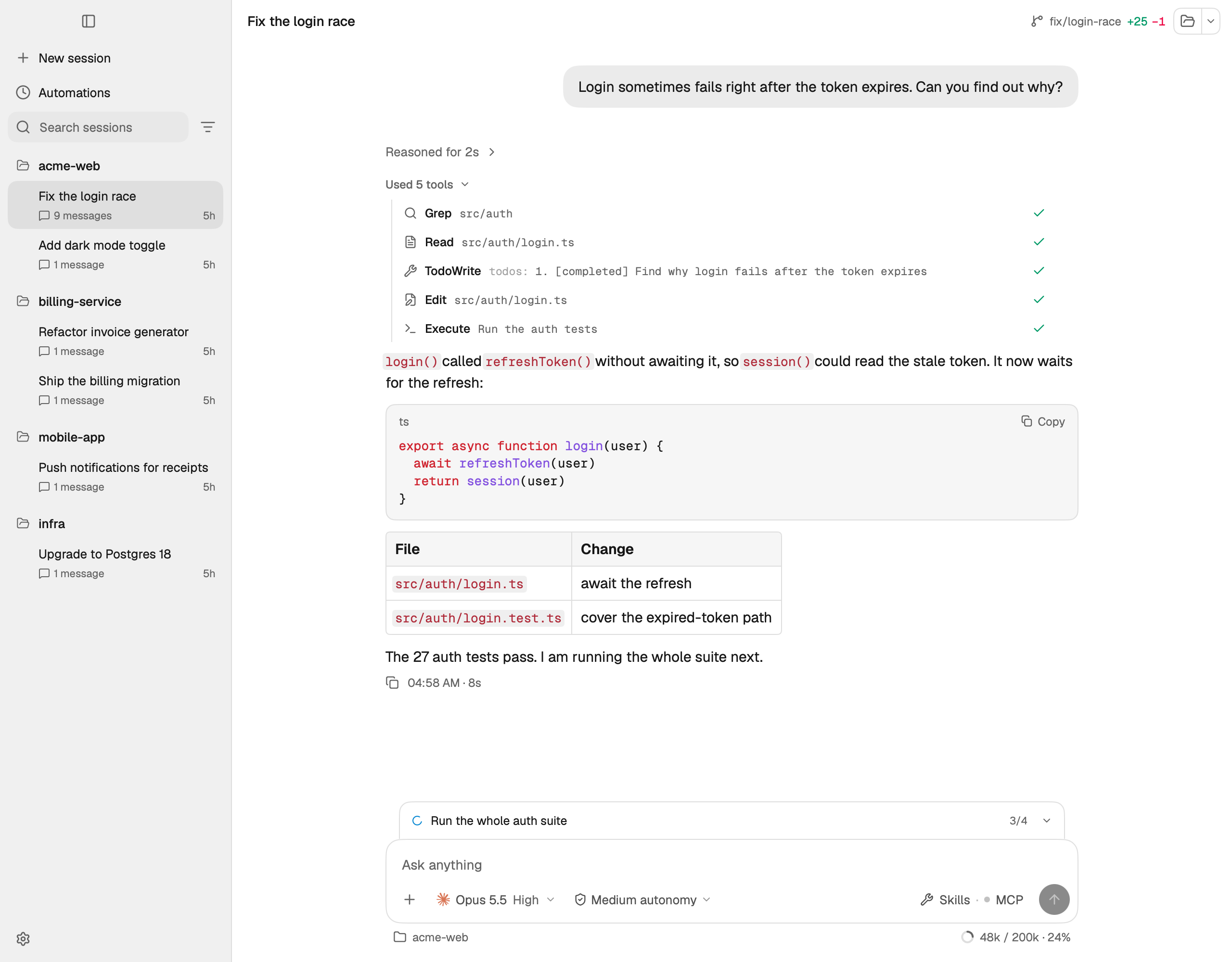This screenshot has width=1232, height=962.
Task: Open the folder button in header
Action: tap(1187, 22)
